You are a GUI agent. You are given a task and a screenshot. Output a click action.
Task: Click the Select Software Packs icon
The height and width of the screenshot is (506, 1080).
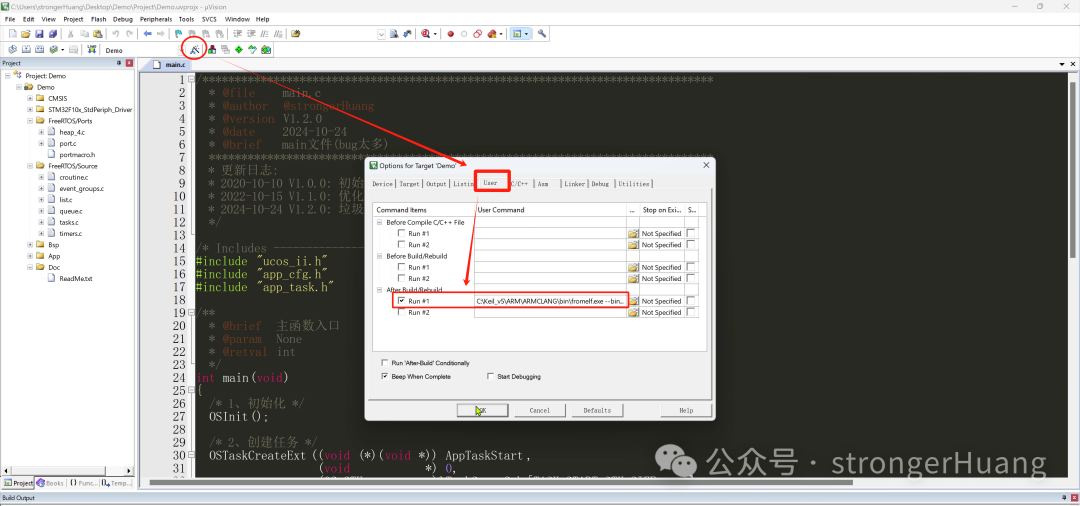(x=252, y=50)
